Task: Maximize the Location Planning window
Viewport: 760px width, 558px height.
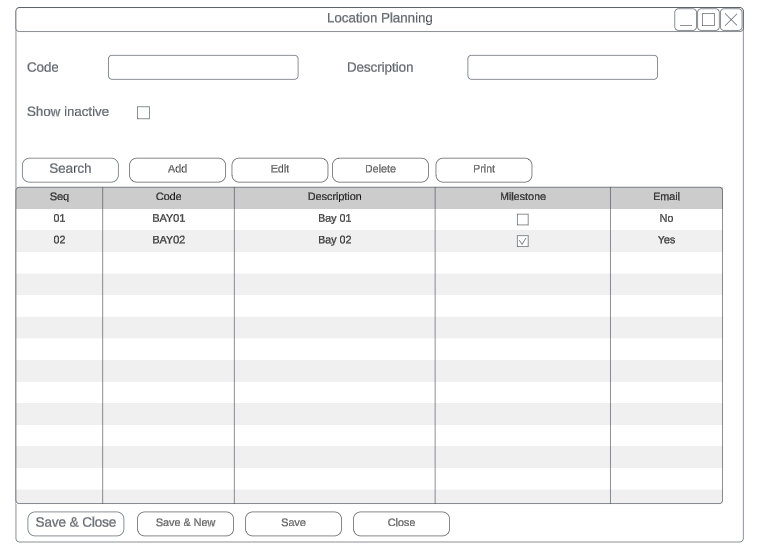Action: (708, 20)
